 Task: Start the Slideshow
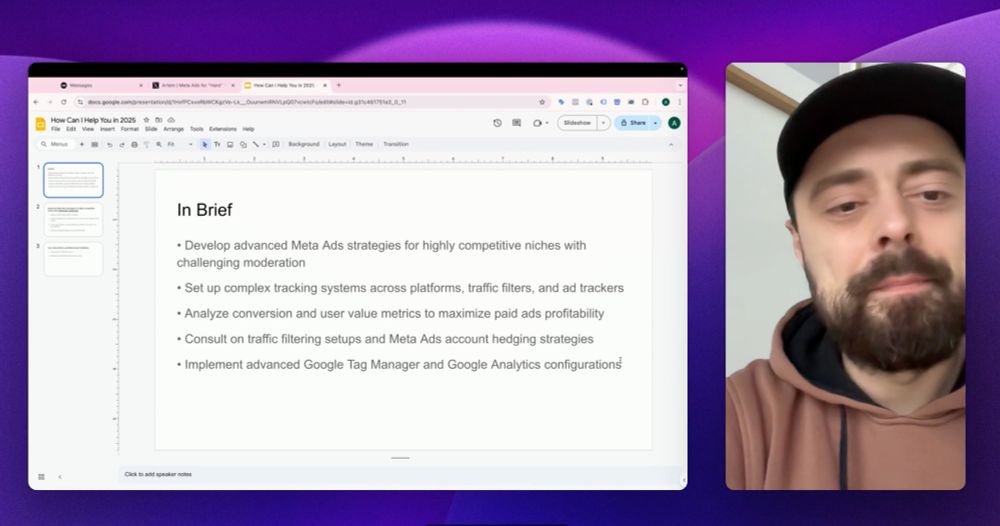point(577,123)
